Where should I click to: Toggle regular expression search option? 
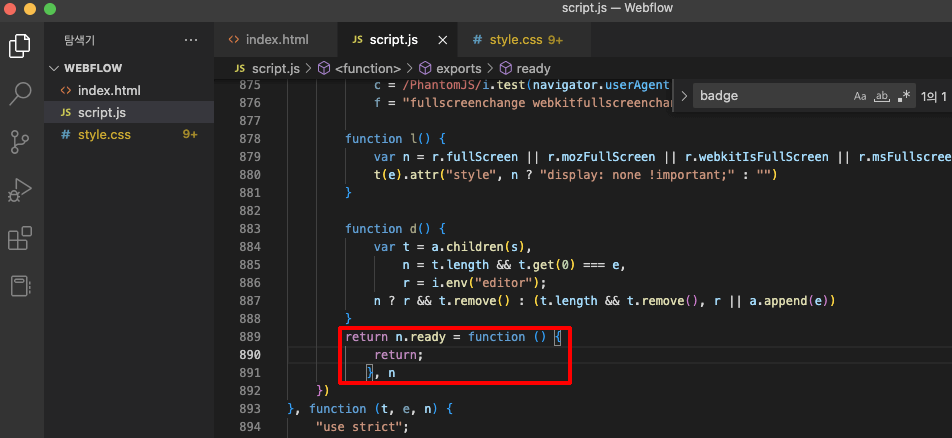903,96
